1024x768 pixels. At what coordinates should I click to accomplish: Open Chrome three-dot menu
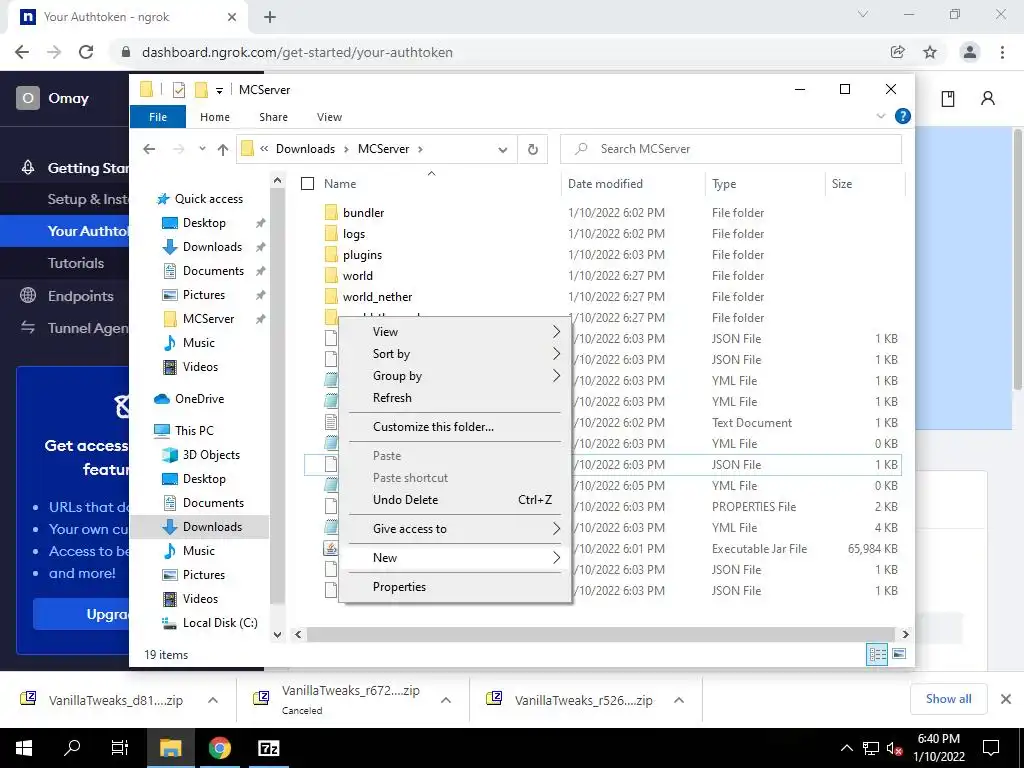pyautogui.click(x=1002, y=52)
